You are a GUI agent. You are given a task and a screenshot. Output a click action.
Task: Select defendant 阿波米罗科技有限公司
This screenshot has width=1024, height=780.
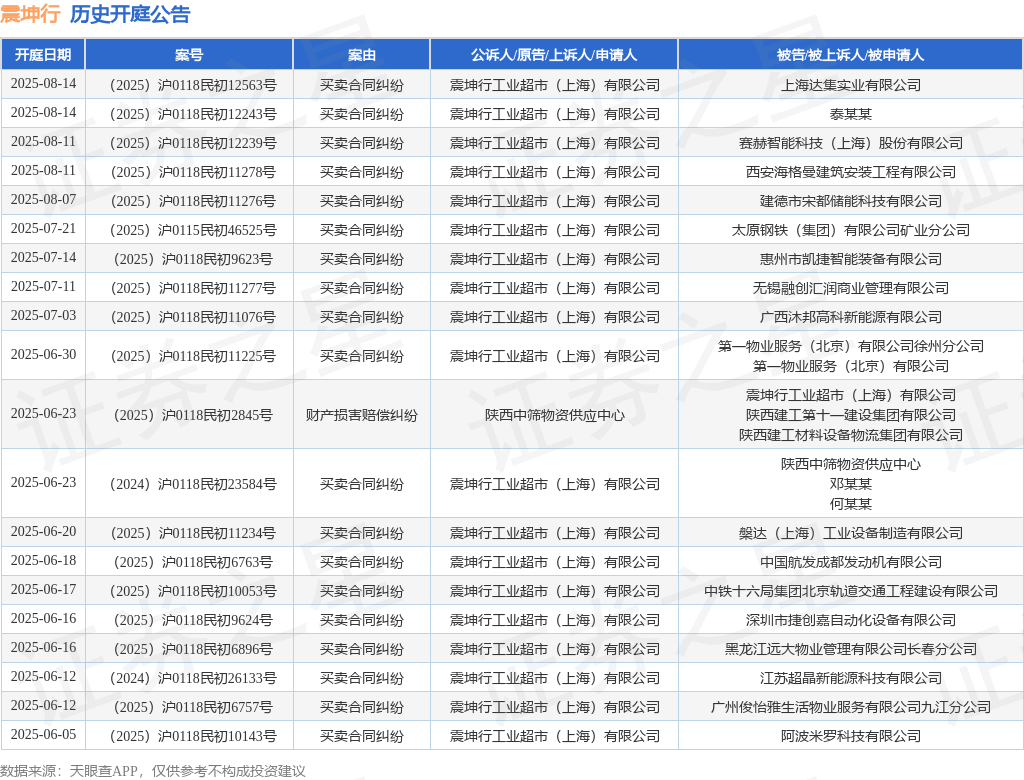pyautogui.click(x=850, y=736)
